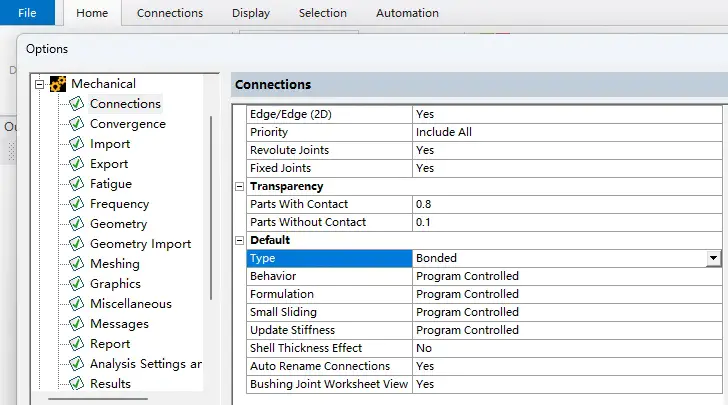Click the checkmark icon beside Analysis Settings
Image resolution: width=728 pixels, height=405 pixels.
(77, 363)
